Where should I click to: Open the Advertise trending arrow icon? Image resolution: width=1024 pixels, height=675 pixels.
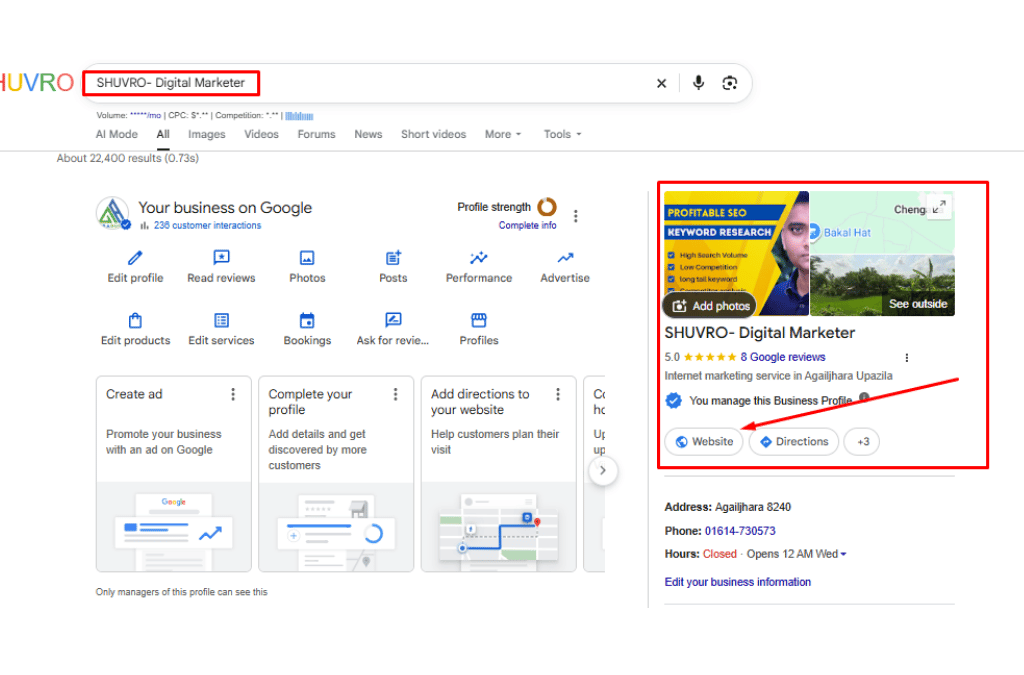pyautogui.click(x=565, y=257)
